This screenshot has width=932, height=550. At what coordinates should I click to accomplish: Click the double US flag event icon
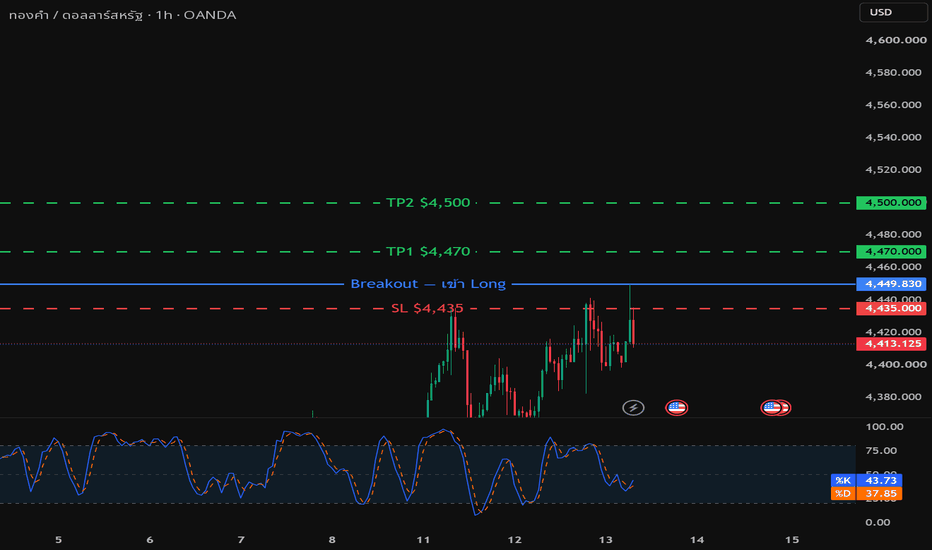tap(776, 407)
